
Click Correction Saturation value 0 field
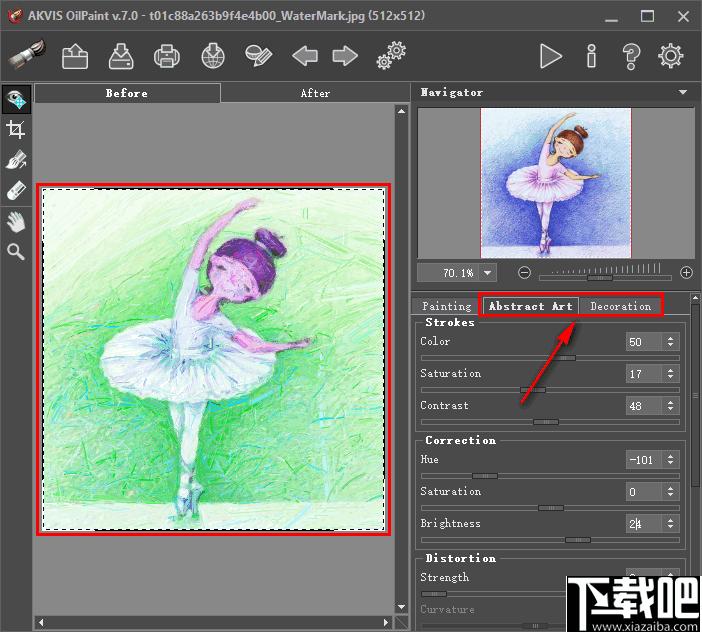[x=644, y=491]
